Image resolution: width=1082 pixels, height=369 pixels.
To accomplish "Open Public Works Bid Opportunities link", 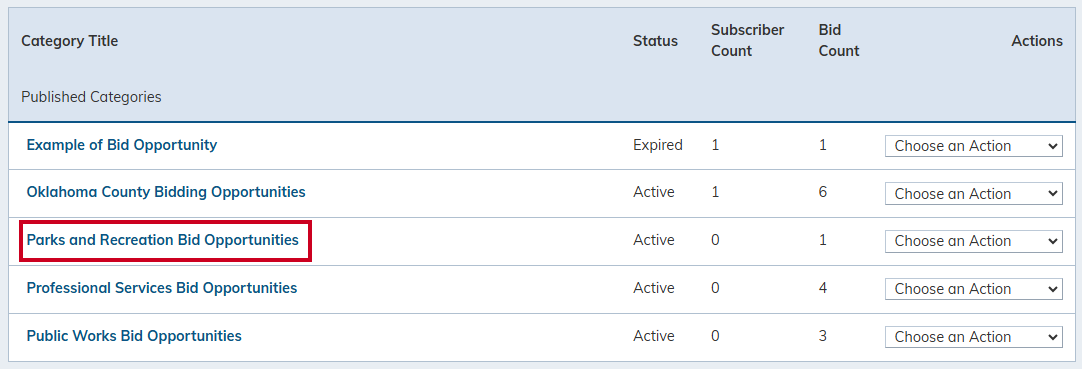I will (134, 336).
